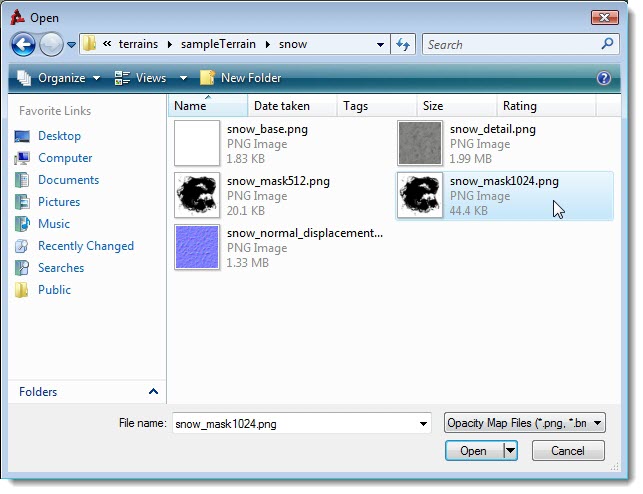The image size is (643, 494).
Task: Open the recent pages dropdown arrow
Action: click(x=71, y=45)
